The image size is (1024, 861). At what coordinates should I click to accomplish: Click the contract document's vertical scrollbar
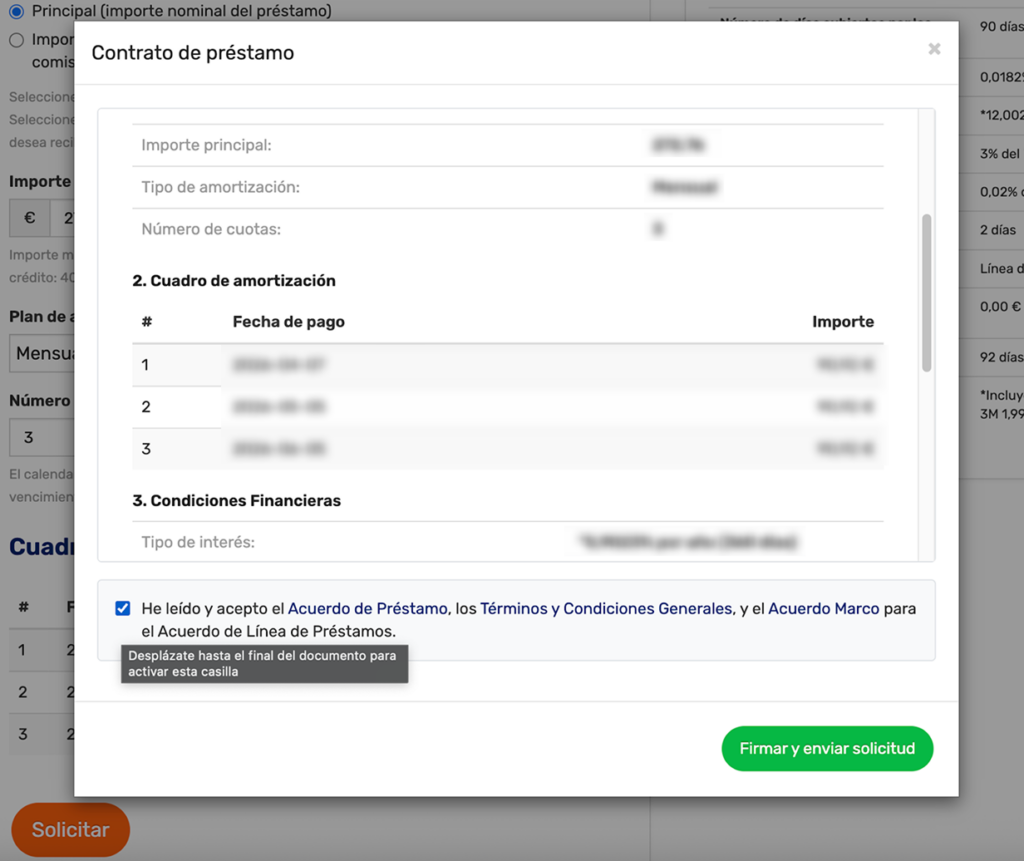tap(926, 292)
